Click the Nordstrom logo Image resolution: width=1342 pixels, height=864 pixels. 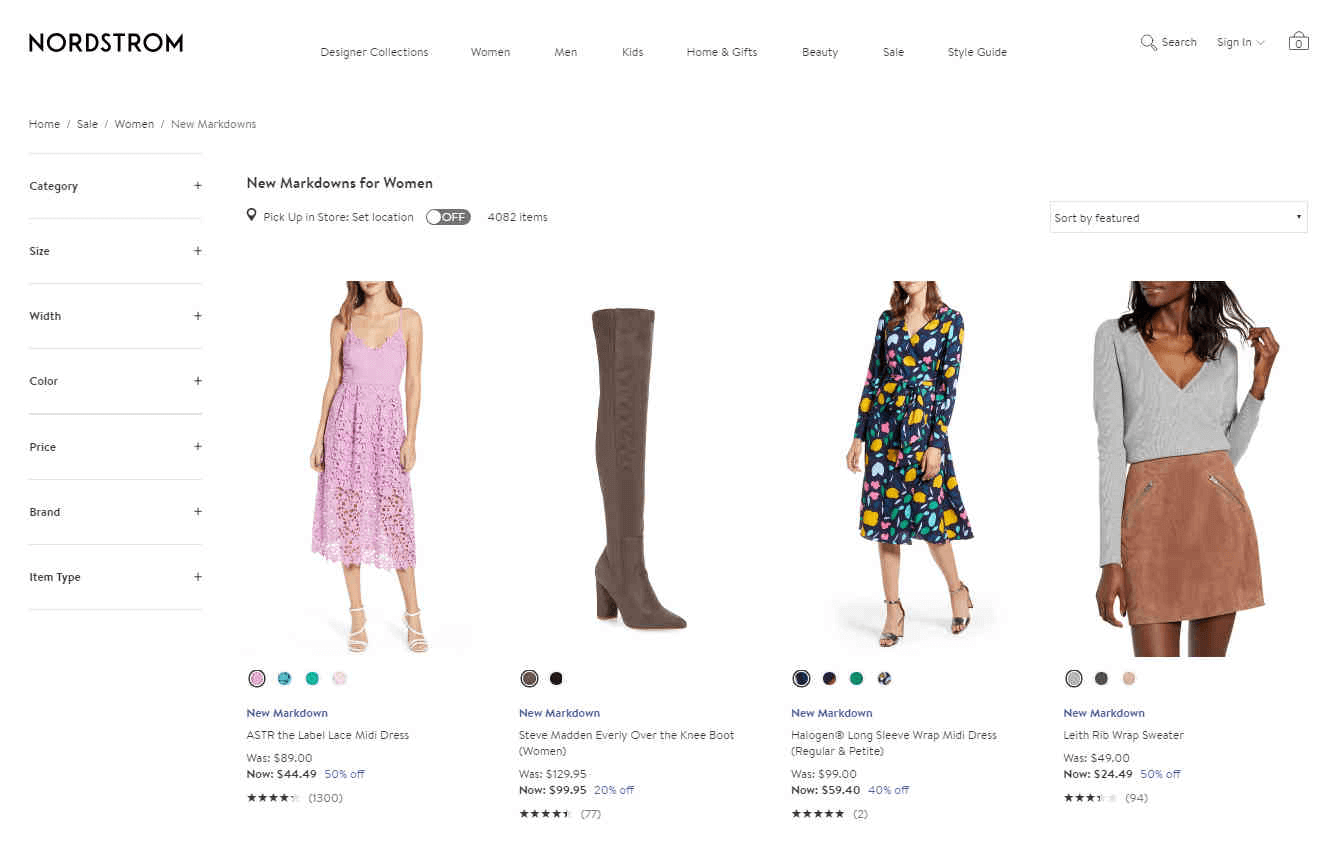click(106, 42)
